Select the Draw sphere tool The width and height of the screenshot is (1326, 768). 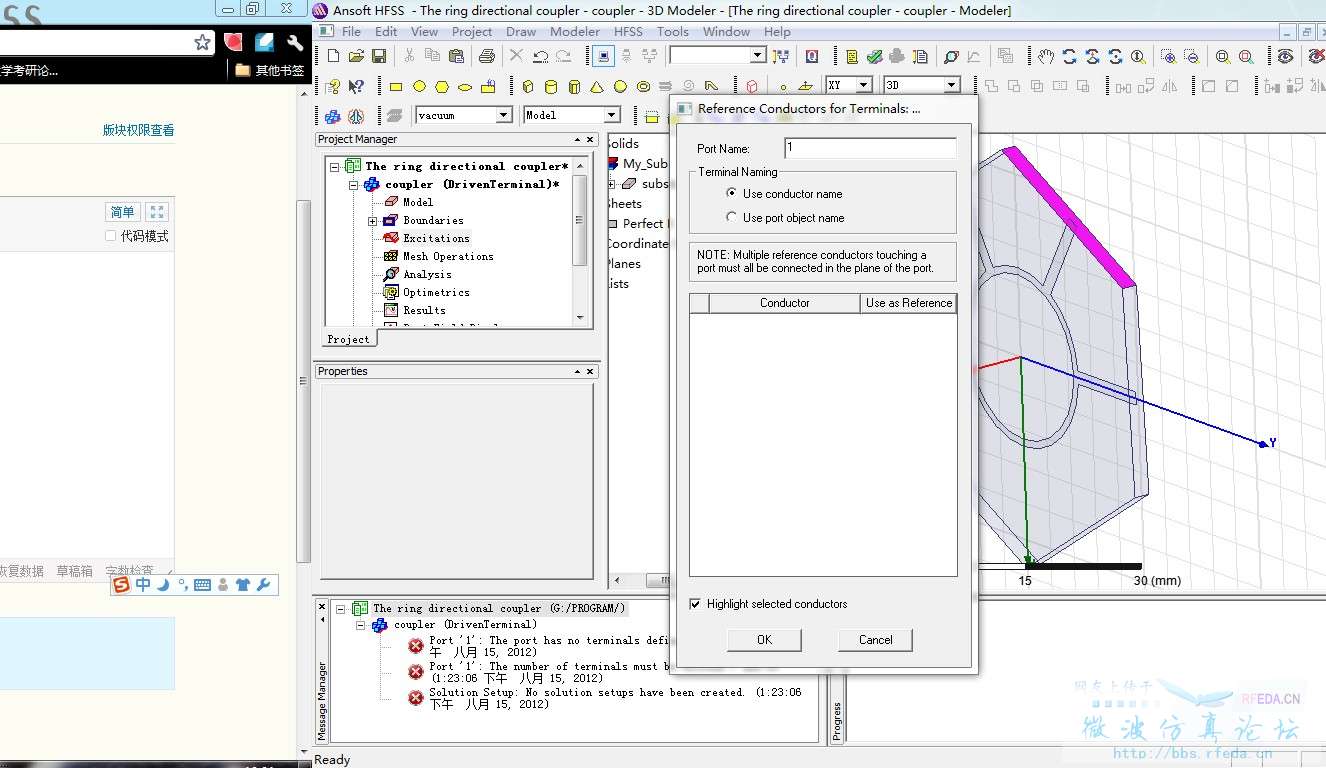pos(620,87)
